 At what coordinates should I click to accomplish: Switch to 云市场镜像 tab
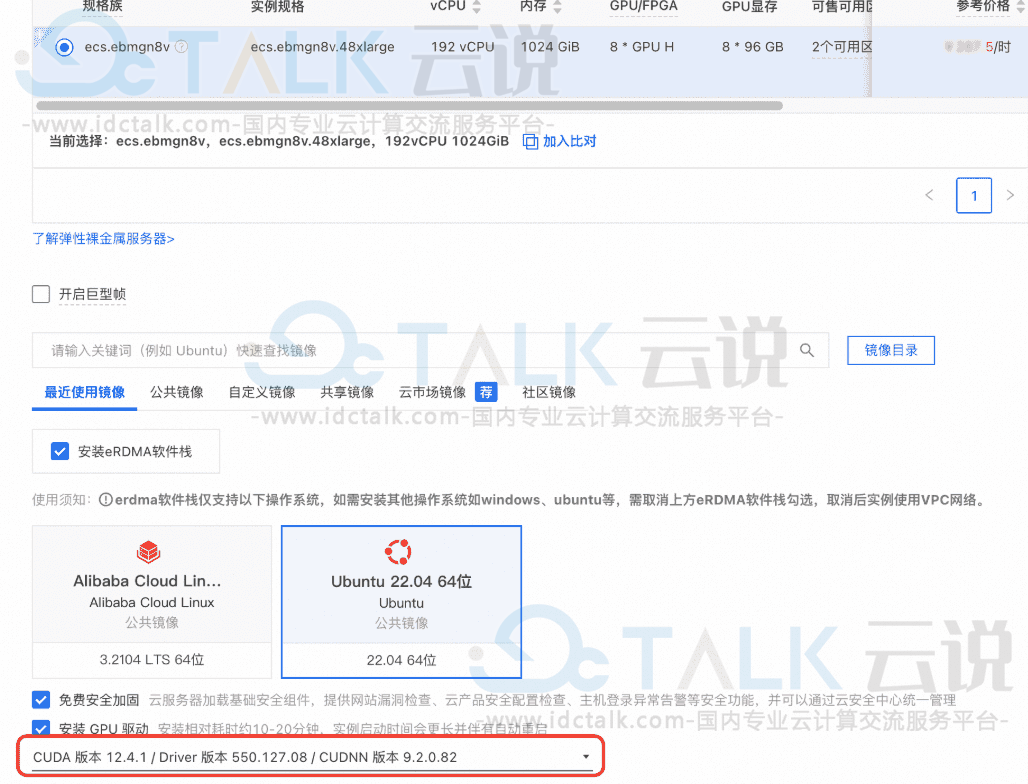click(x=433, y=392)
